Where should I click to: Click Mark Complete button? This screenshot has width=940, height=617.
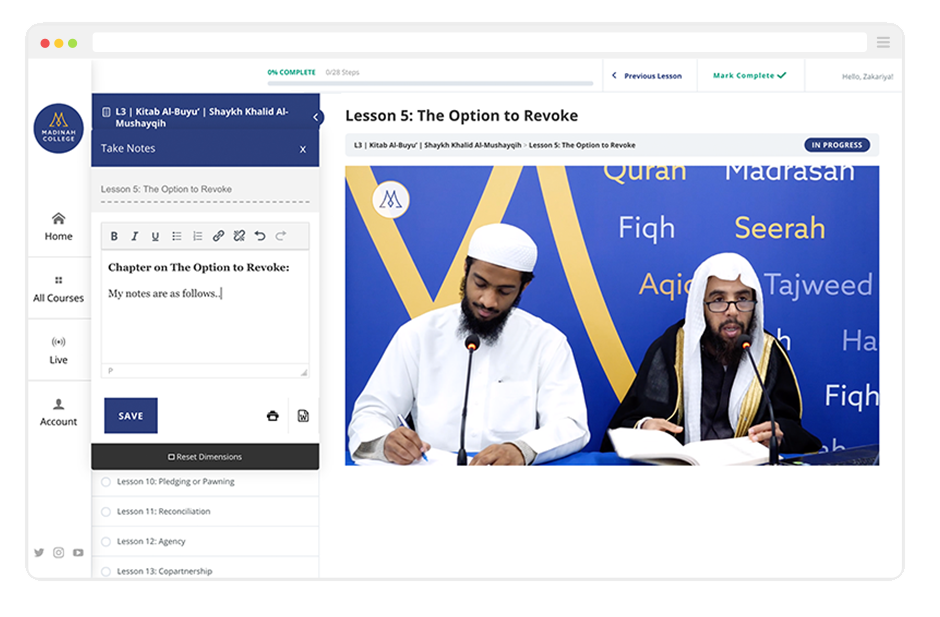click(x=749, y=76)
